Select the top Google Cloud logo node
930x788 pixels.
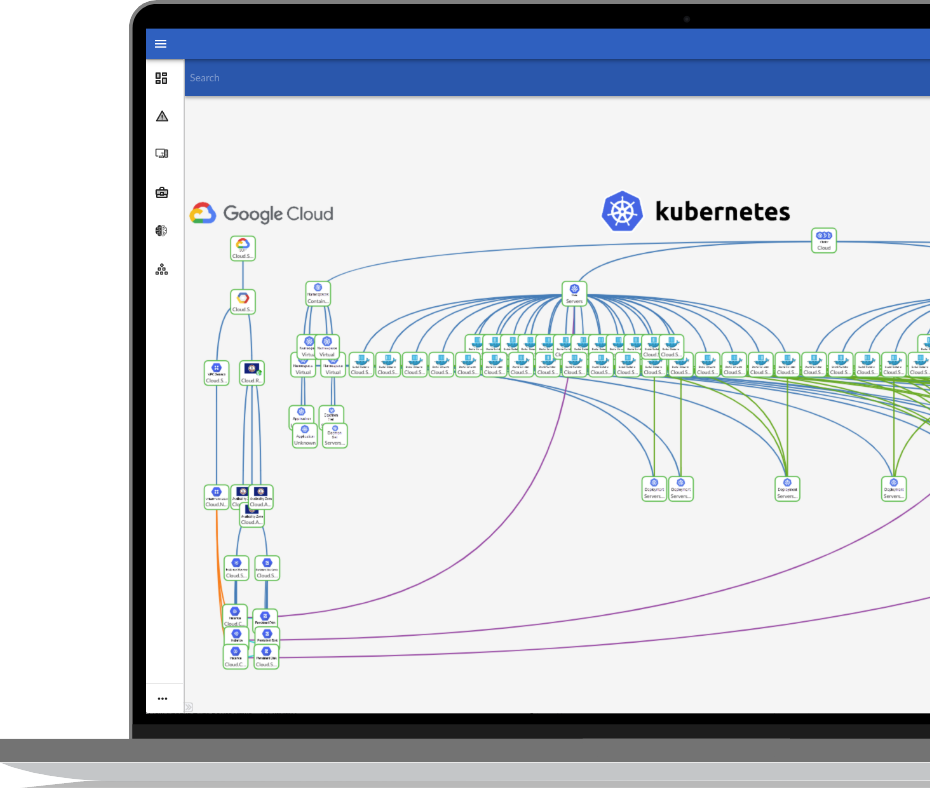point(243,248)
